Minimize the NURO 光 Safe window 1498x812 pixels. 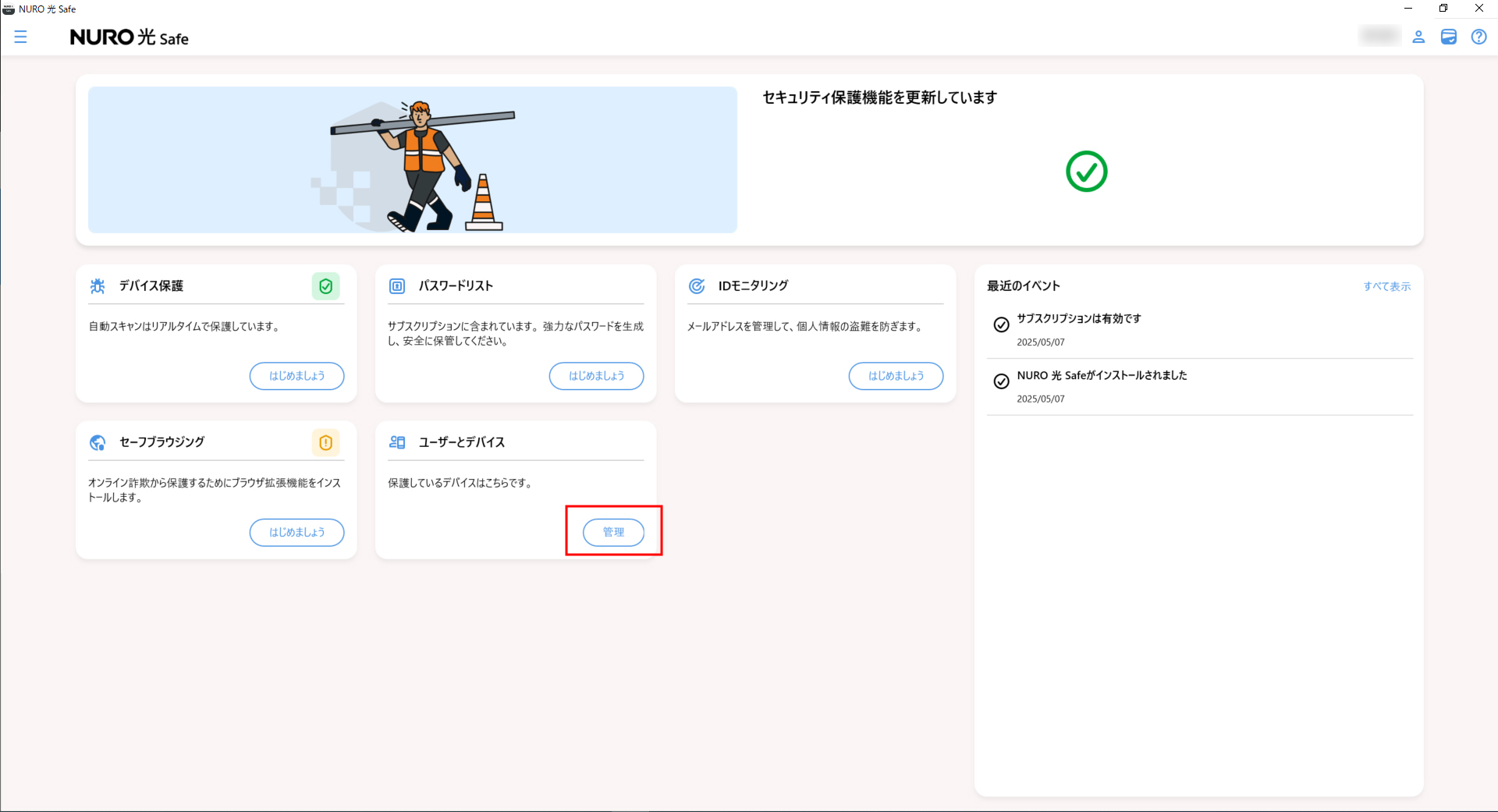pos(1408,9)
